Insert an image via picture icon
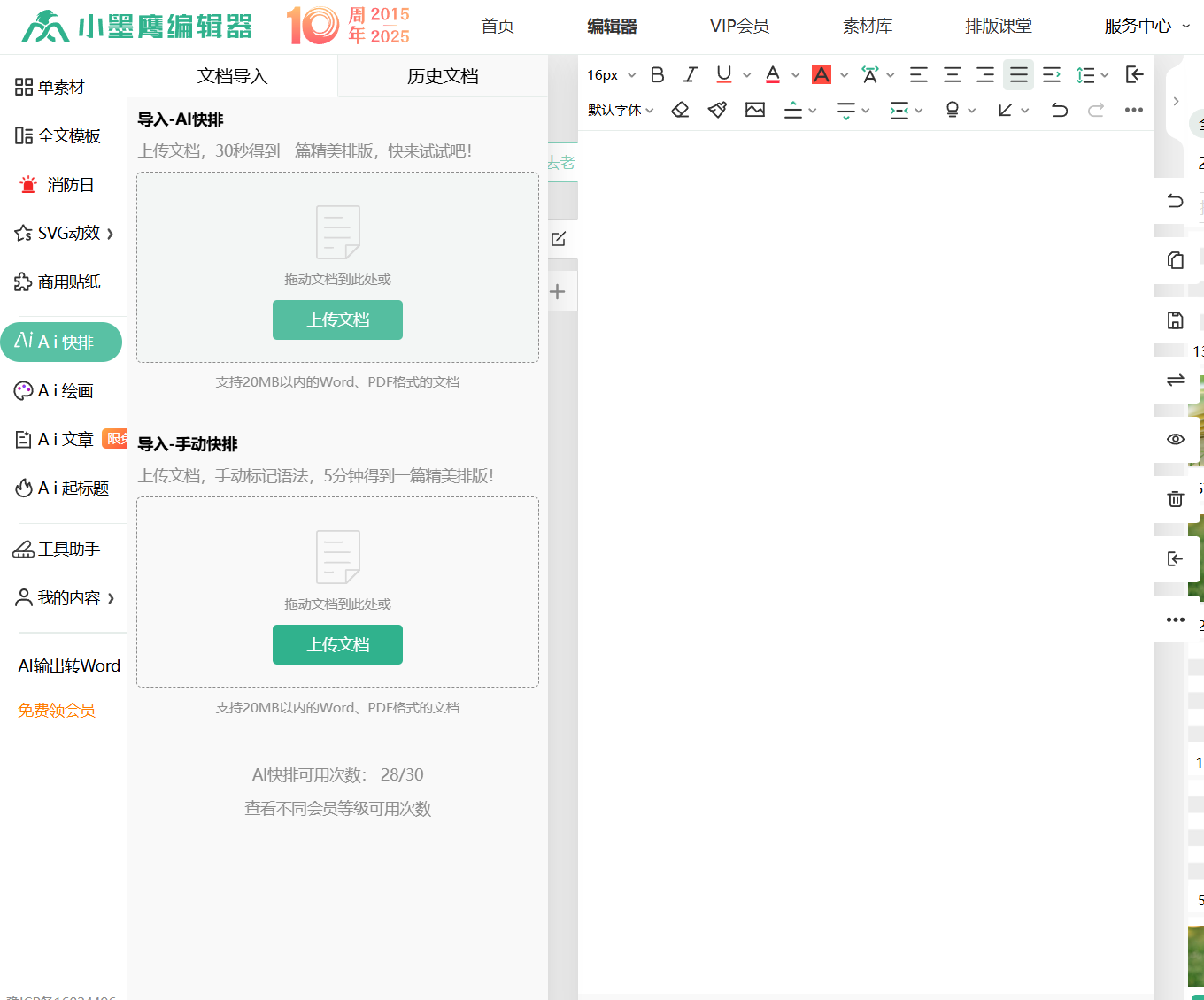The height and width of the screenshot is (1000, 1204). pos(755,110)
